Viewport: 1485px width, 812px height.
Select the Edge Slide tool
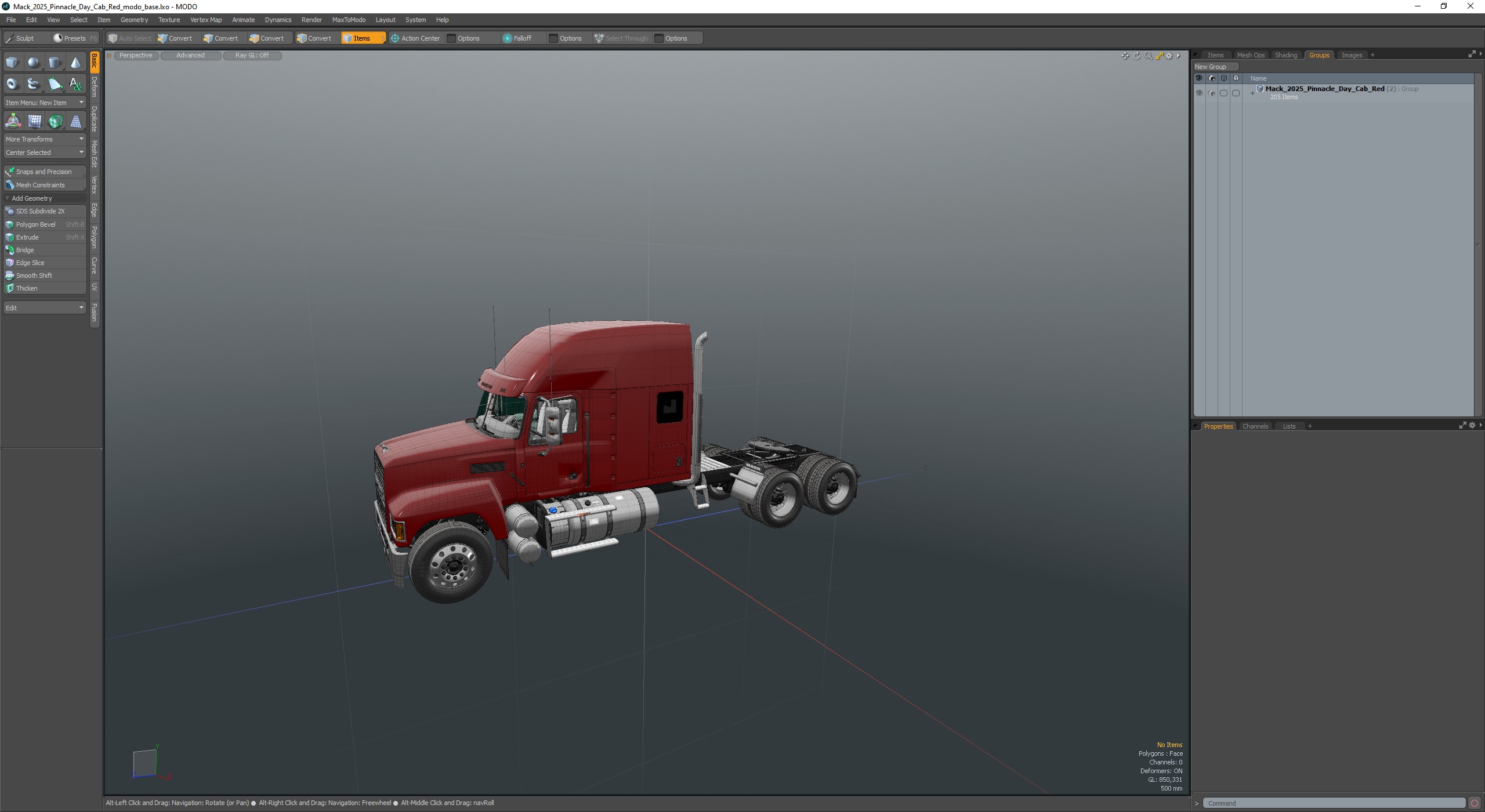29,262
